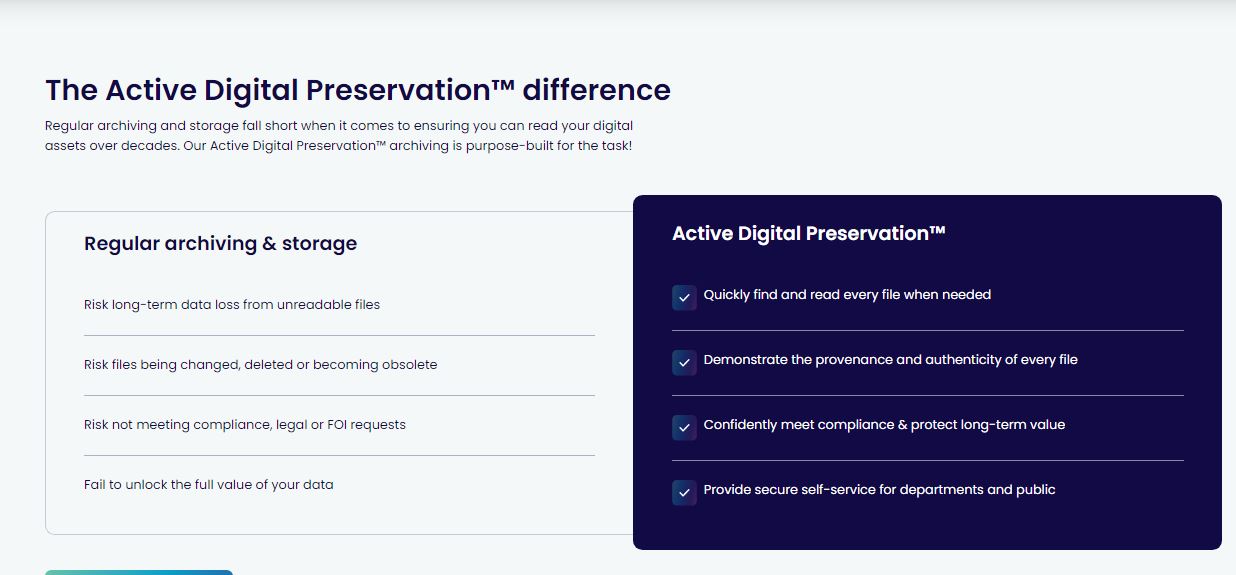
Task: Click checkmark icon beside 'Quickly find and read'
Action: (x=684, y=297)
